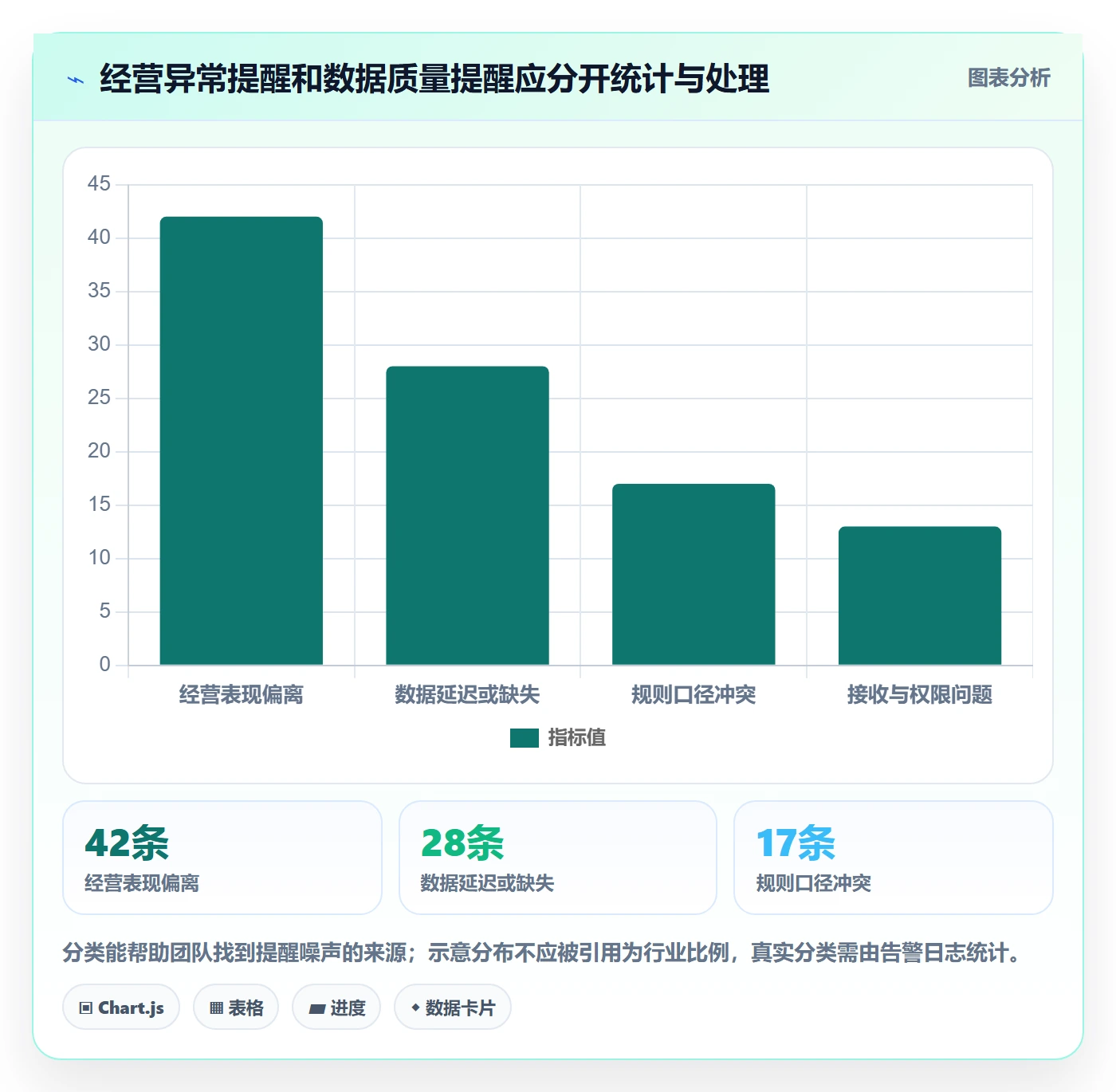Click the title 经营异常提醒和数据质量提醒应分开统计与处理
1116x1092 pixels.
434,79
